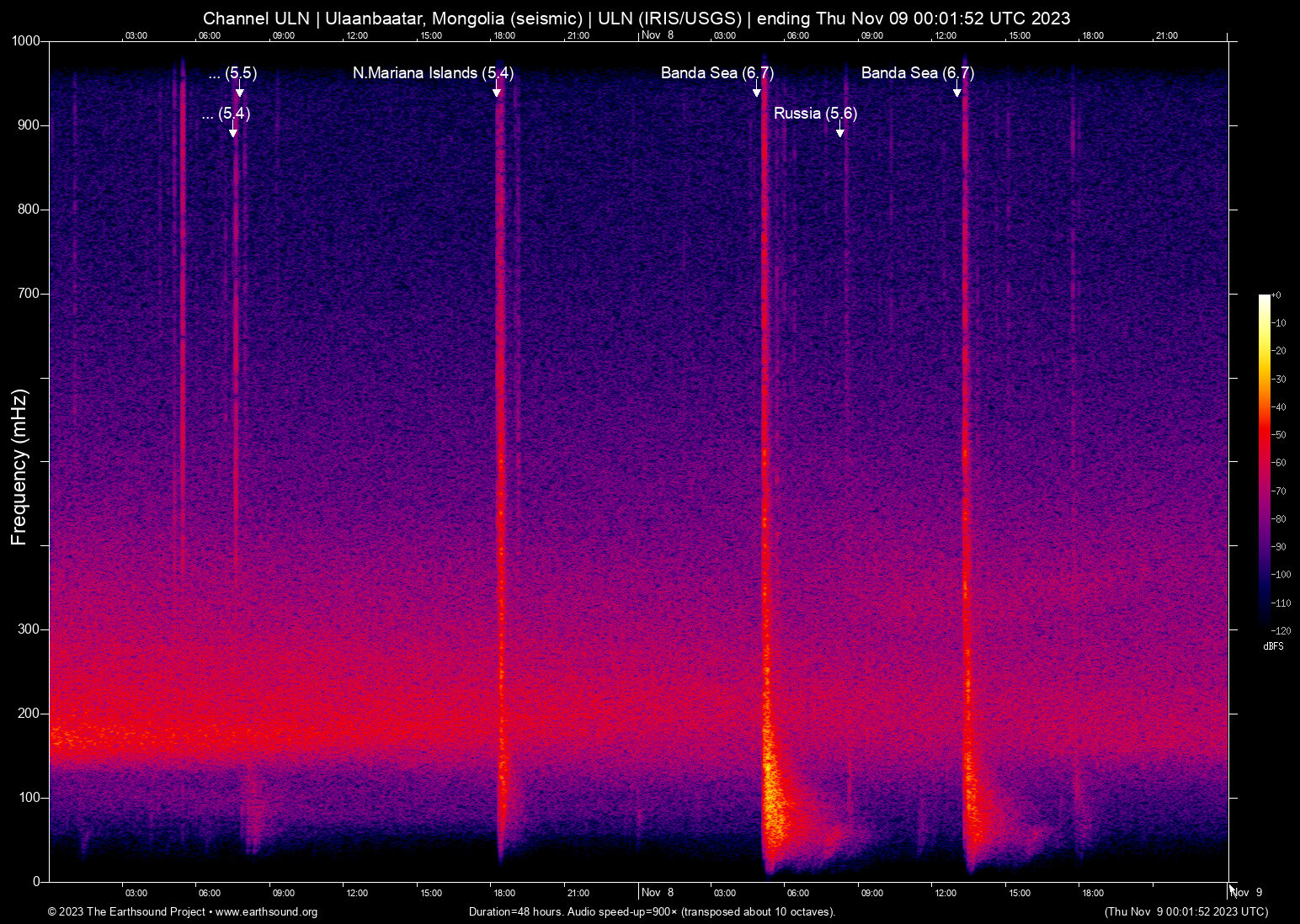Click the bottom-right "Thu Nov 9 00:01:52" timestamp

(1185, 912)
